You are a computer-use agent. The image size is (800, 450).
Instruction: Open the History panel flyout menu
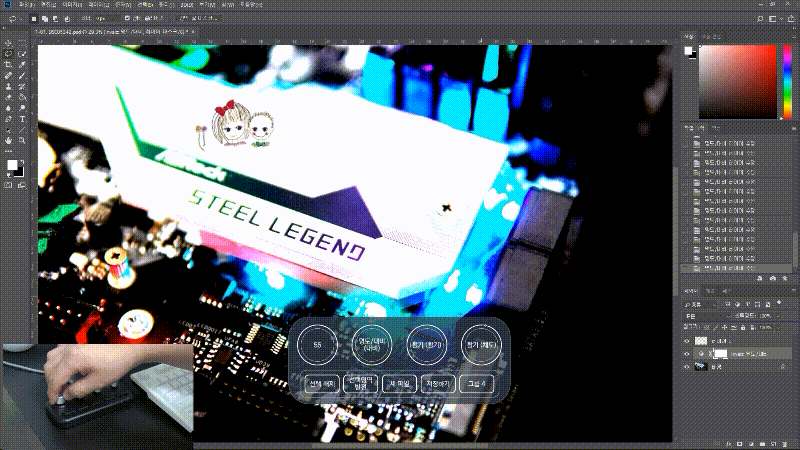[794, 129]
